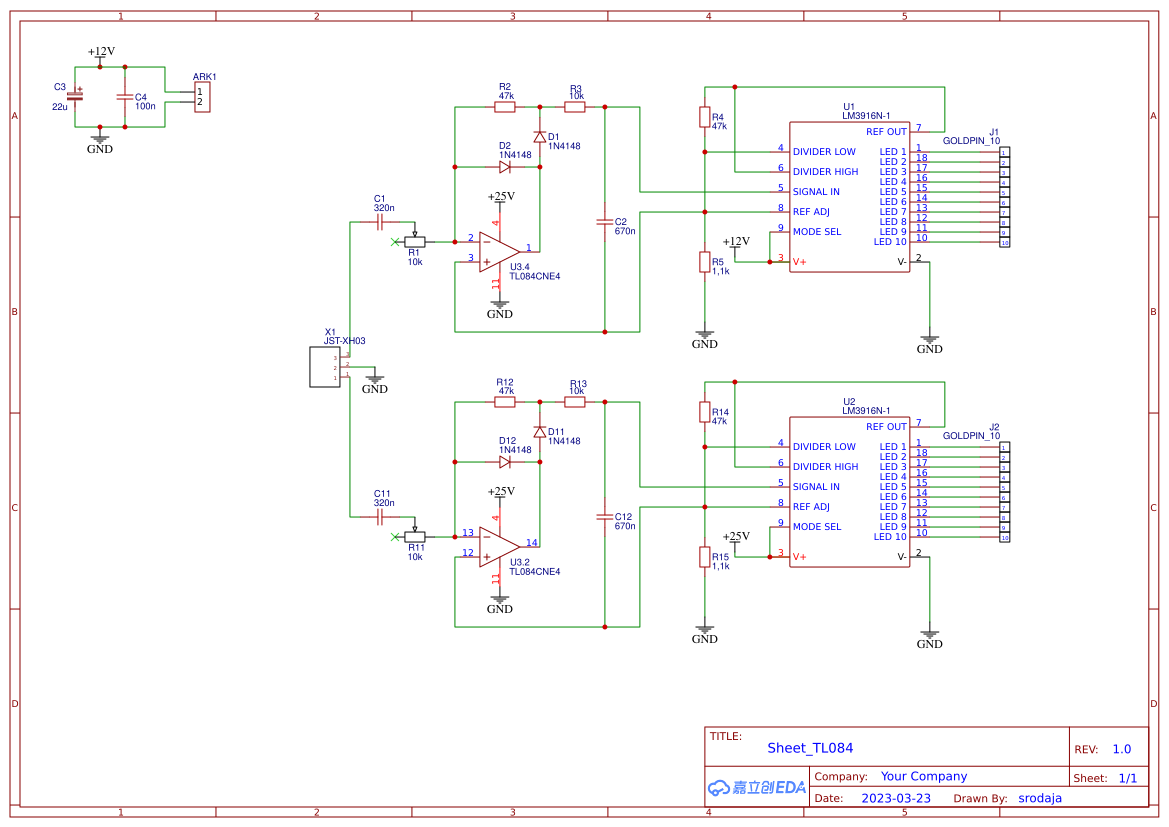Click the Sheet_TL084 title text
1169x827 pixels.
pyautogui.click(x=810, y=747)
